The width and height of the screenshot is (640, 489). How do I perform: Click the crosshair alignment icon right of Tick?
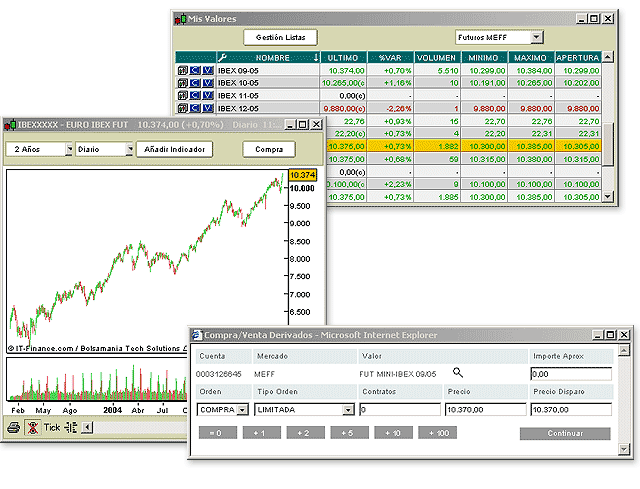pos(70,427)
